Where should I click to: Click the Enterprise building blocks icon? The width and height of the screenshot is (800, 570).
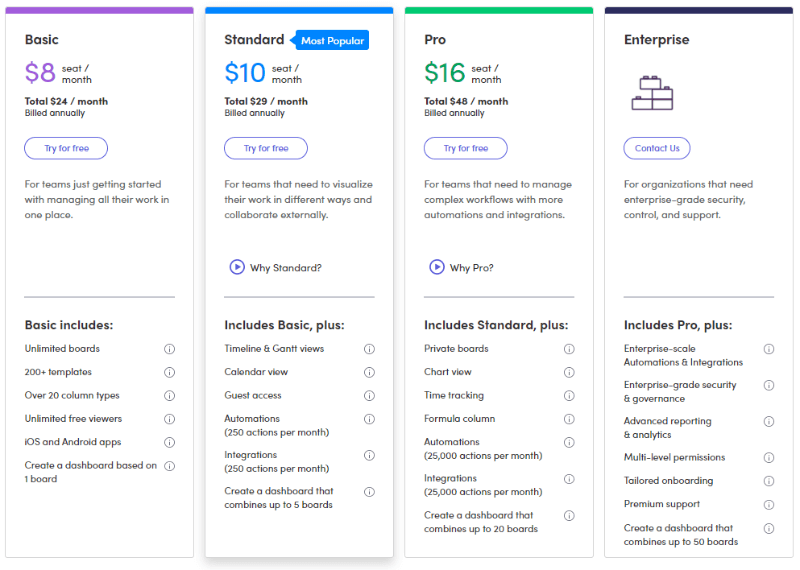(x=652, y=91)
